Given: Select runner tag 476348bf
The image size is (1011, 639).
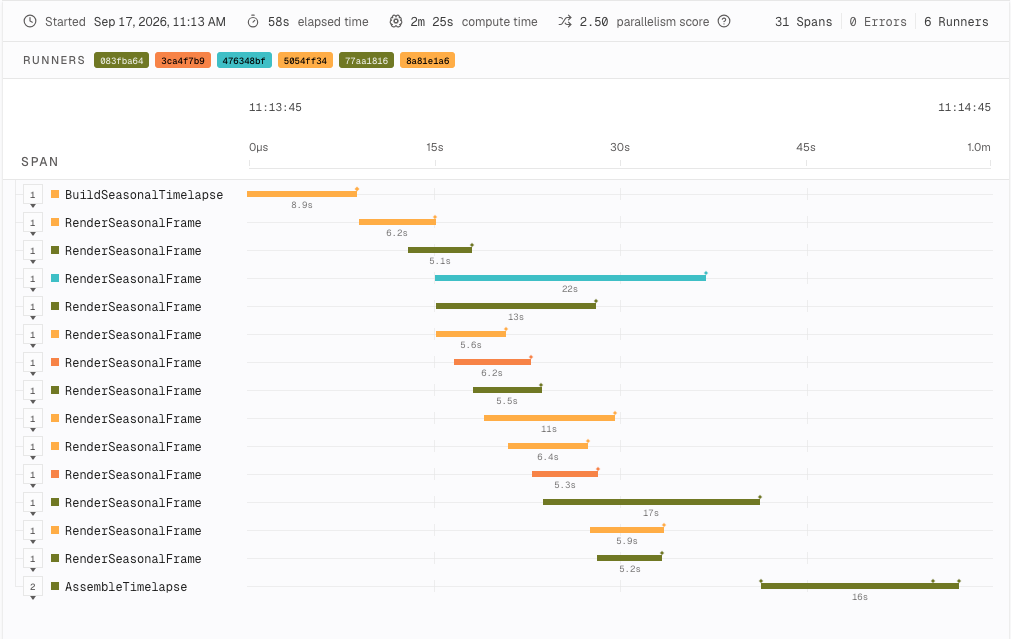Looking at the screenshot, I should coord(244,61).
